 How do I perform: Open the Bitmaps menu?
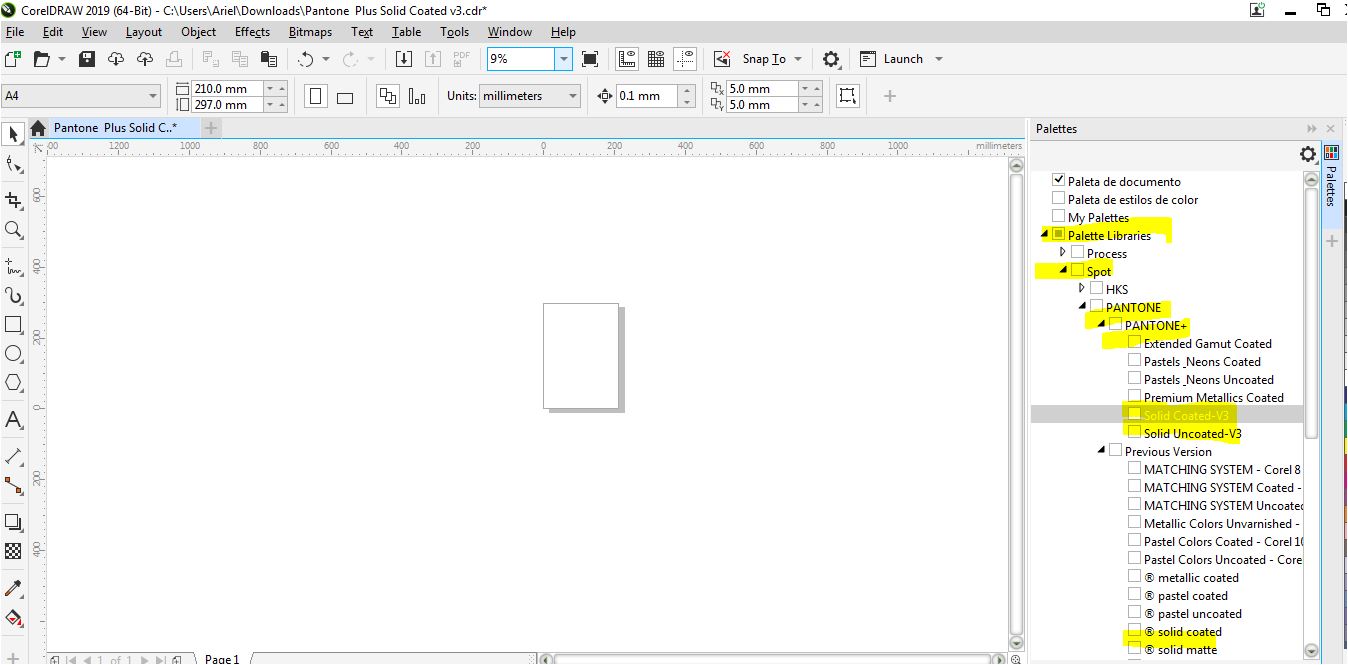pos(310,32)
